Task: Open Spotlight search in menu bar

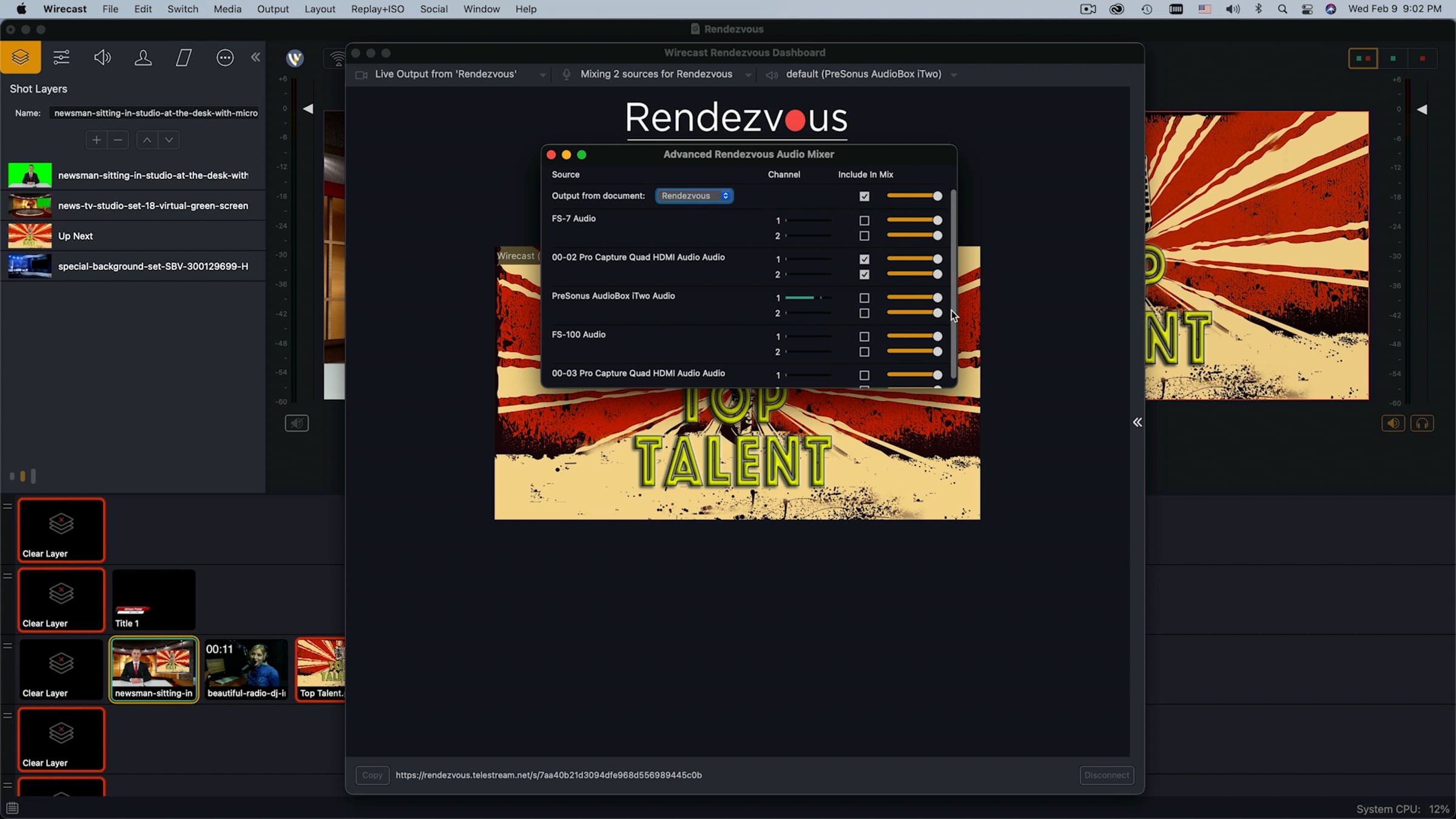Action: tap(1282, 9)
